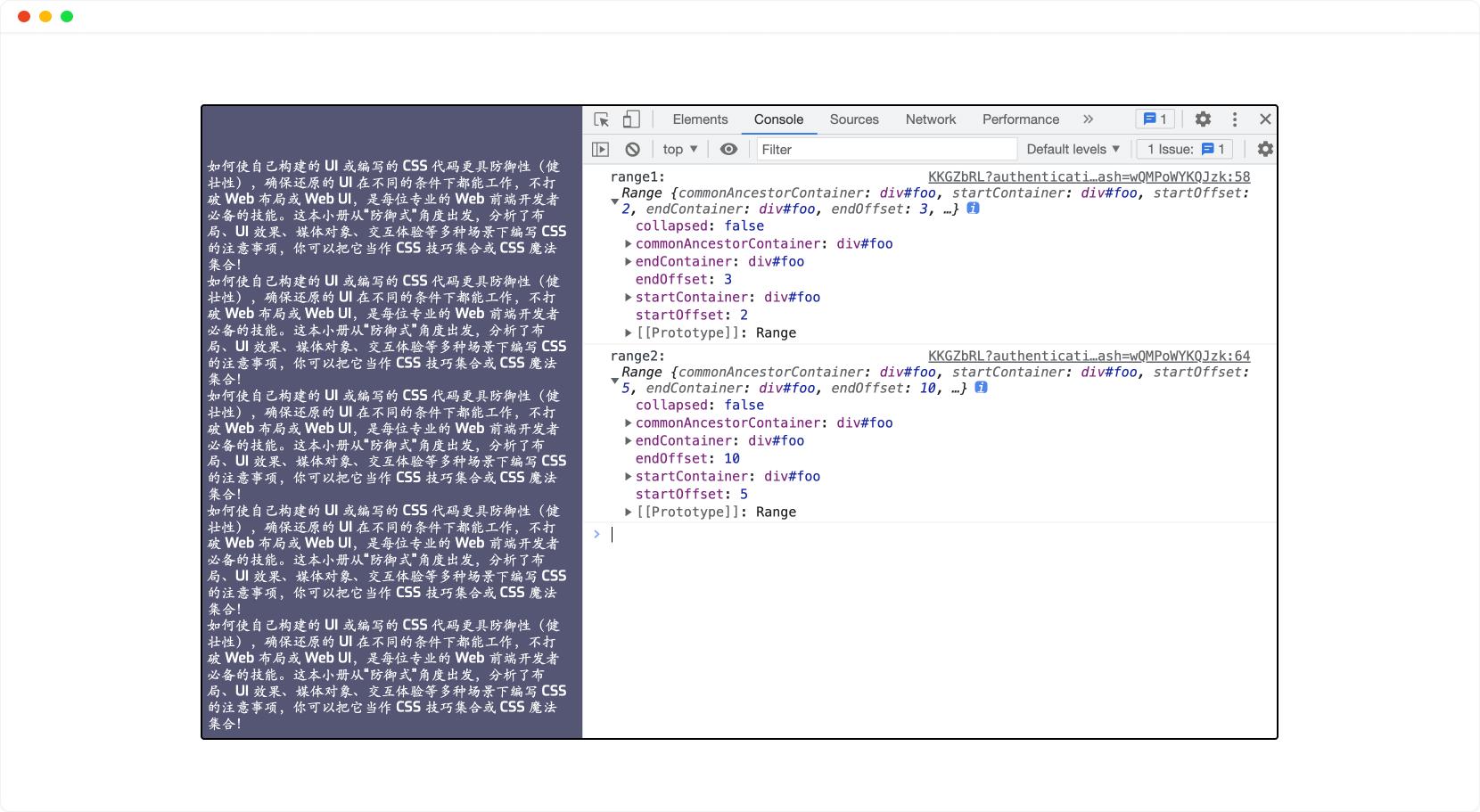Select range1 'startOffset: 2' line
This screenshot has height=812, width=1480.
click(692, 316)
